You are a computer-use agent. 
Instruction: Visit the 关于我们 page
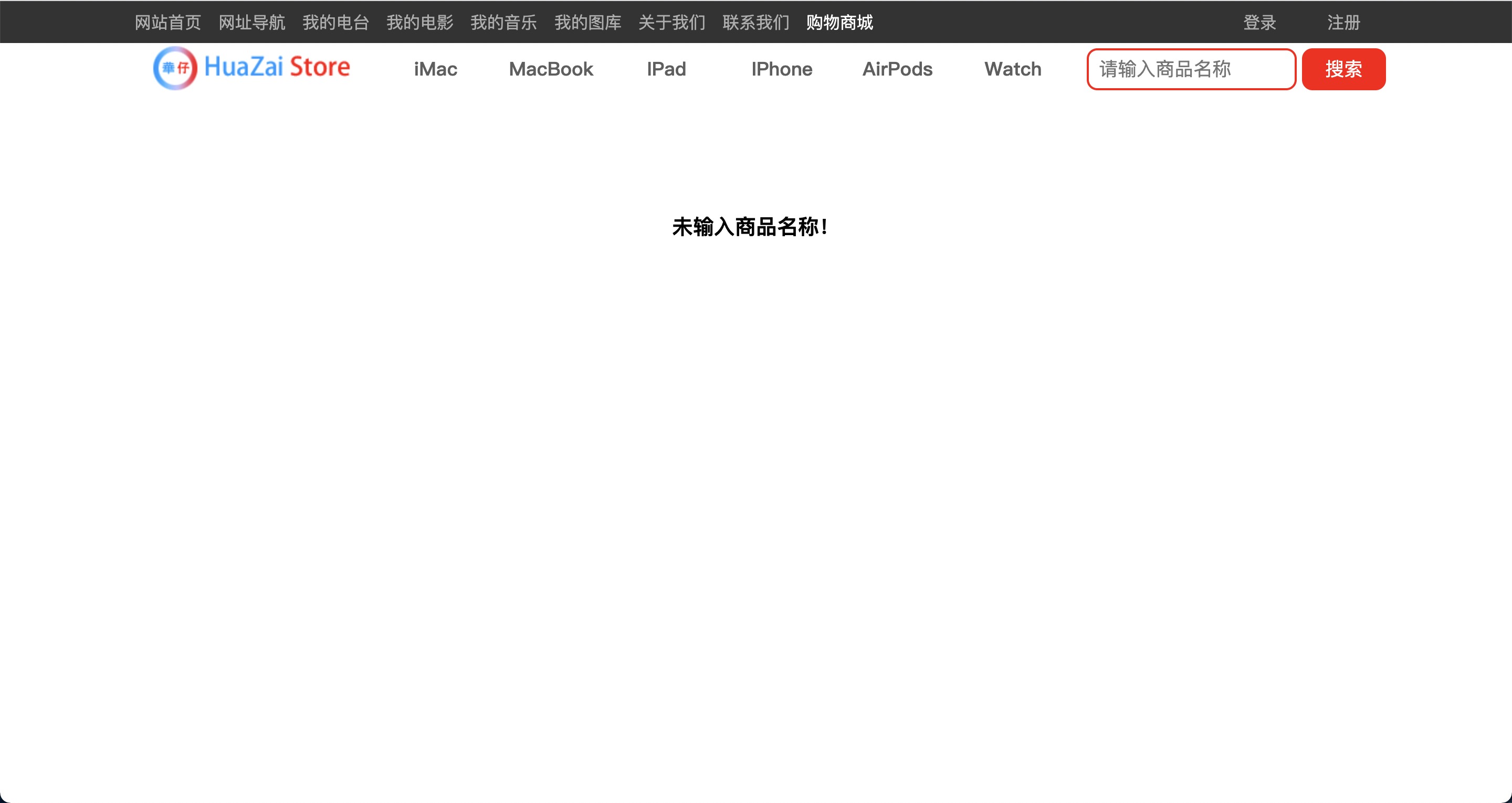(x=671, y=22)
